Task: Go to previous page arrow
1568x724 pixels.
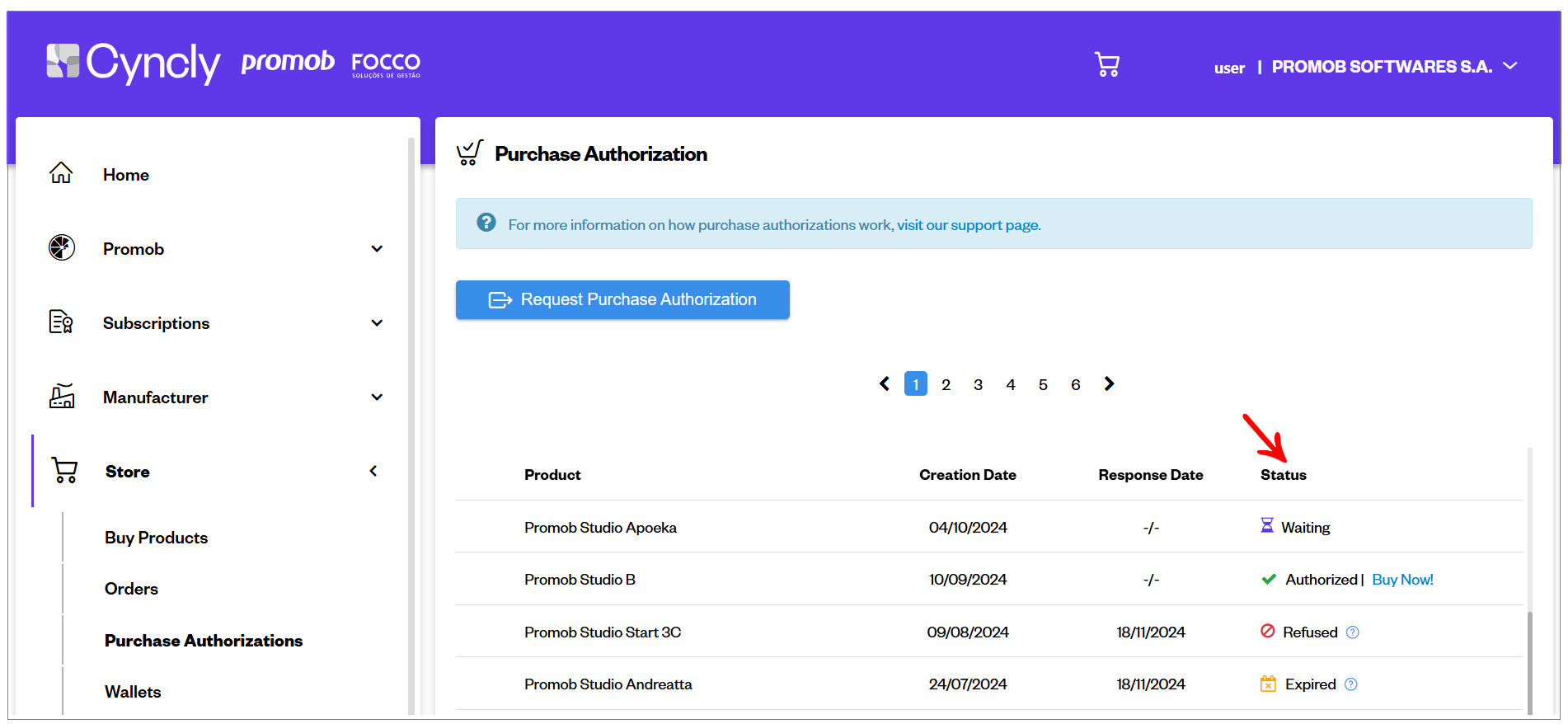Action: [885, 383]
